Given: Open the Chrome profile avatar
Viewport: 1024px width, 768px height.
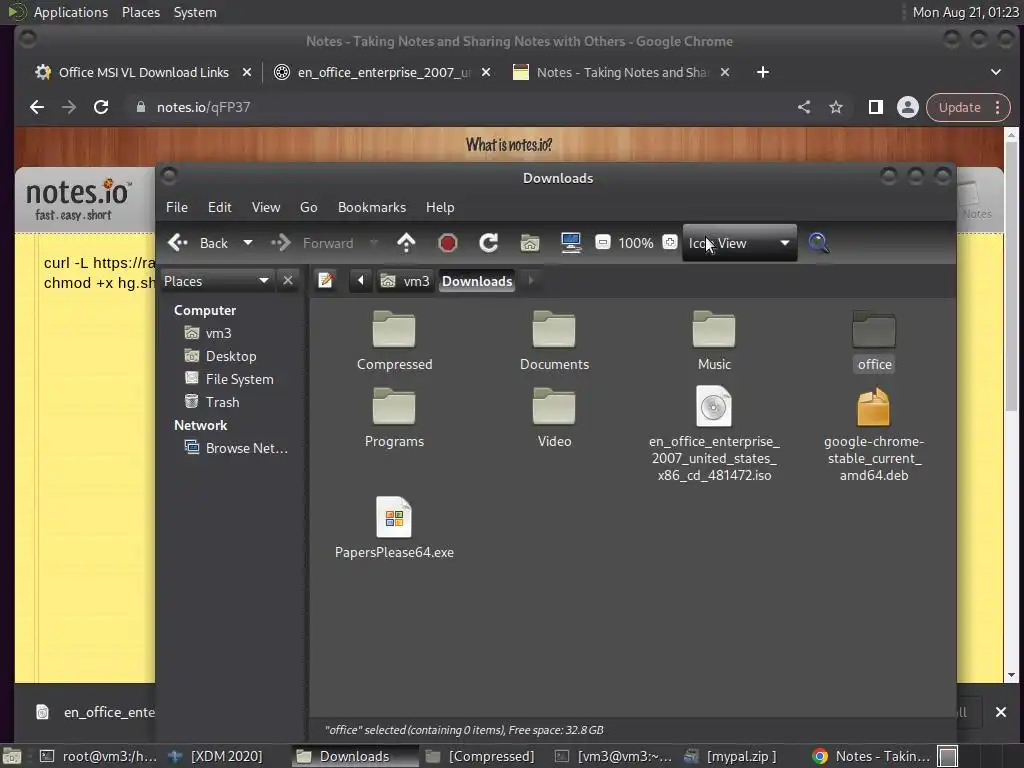Looking at the screenshot, I should pos(908,107).
